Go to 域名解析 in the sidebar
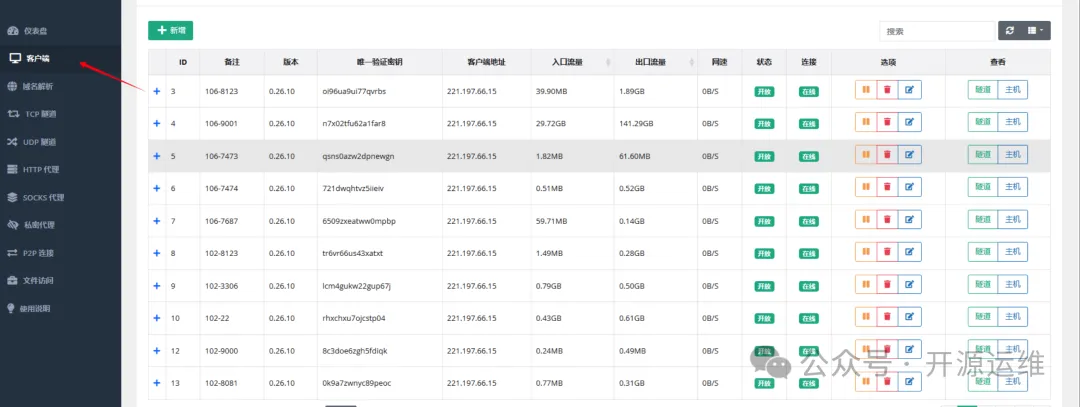The width and height of the screenshot is (1080, 407). 39,86
